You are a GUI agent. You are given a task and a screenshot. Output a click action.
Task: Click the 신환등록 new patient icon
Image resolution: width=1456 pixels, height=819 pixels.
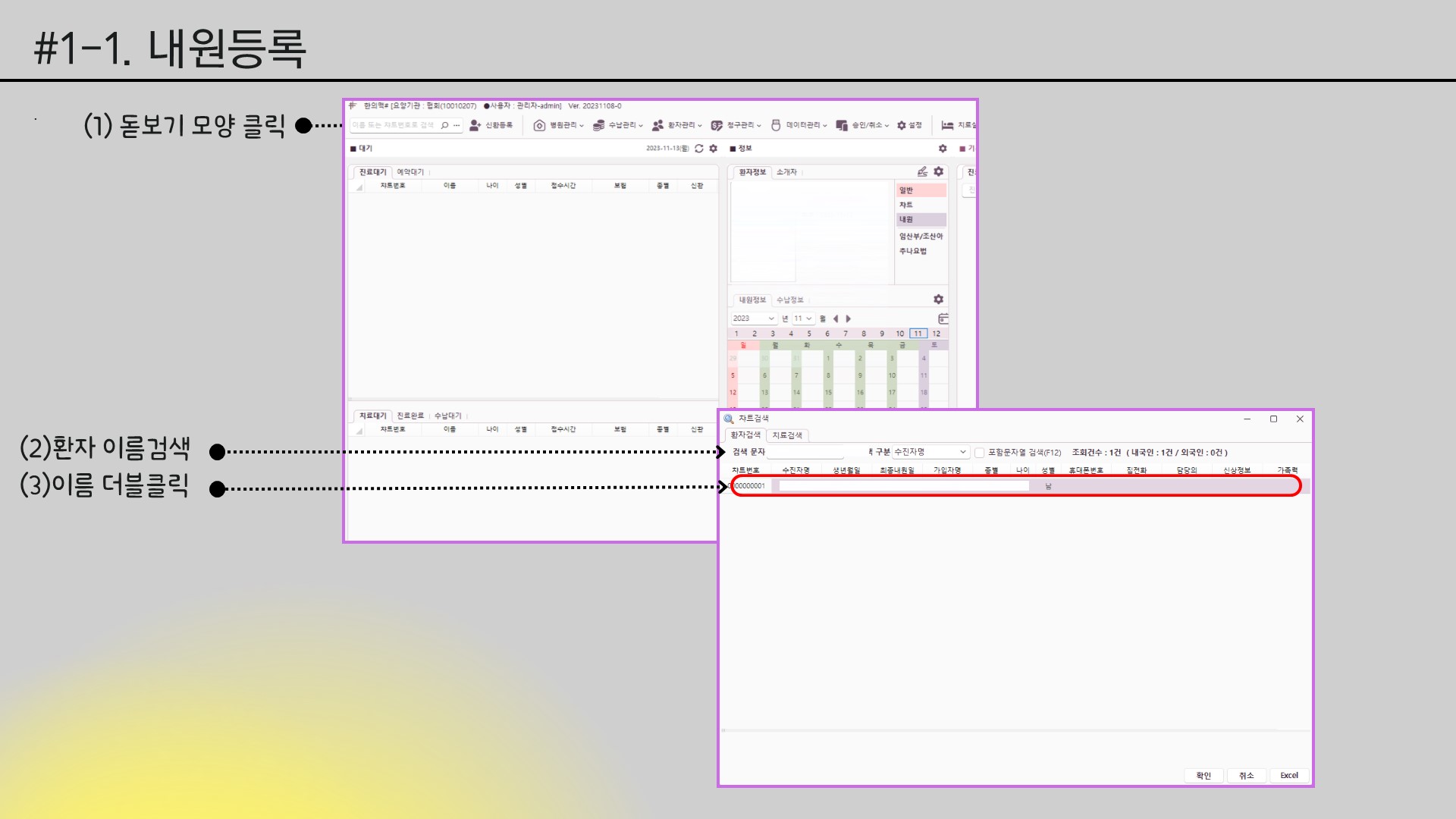click(475, 125)
